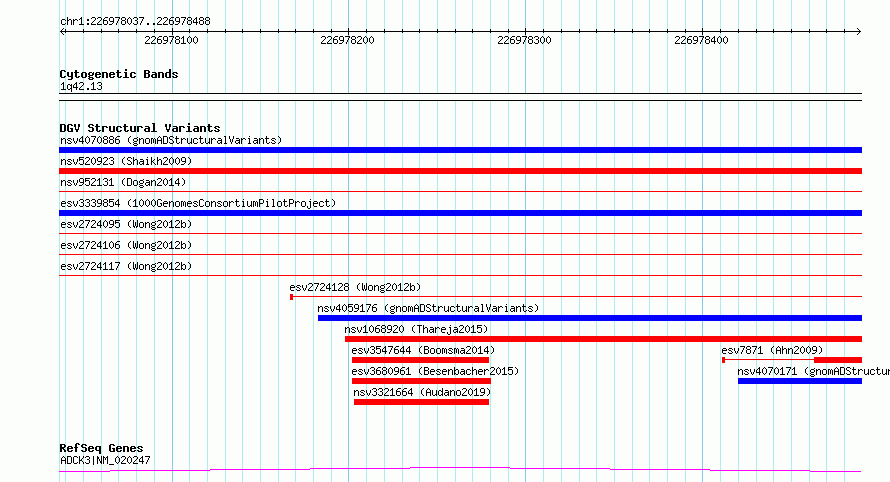Click the red esv3680961 variant bar

click(x=421, y=381)
